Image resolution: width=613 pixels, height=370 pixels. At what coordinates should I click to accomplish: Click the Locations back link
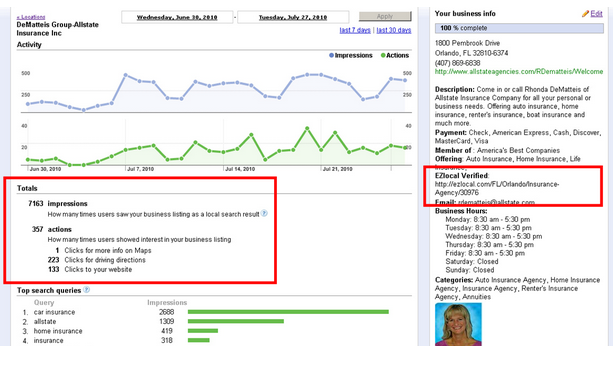click(31, 17)
